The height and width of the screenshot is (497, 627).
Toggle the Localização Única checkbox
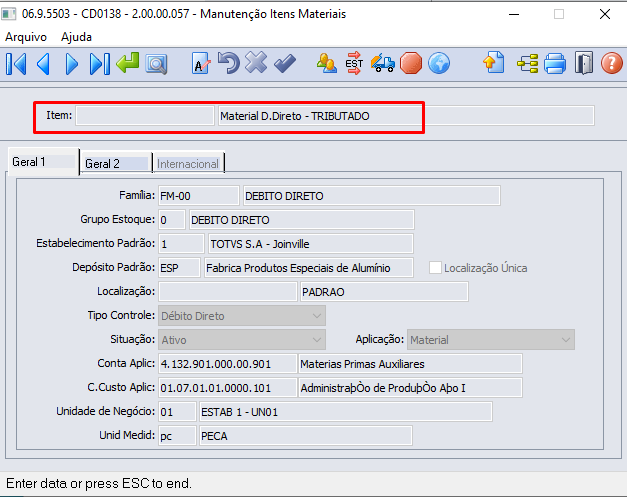click(x=435, y=268)
